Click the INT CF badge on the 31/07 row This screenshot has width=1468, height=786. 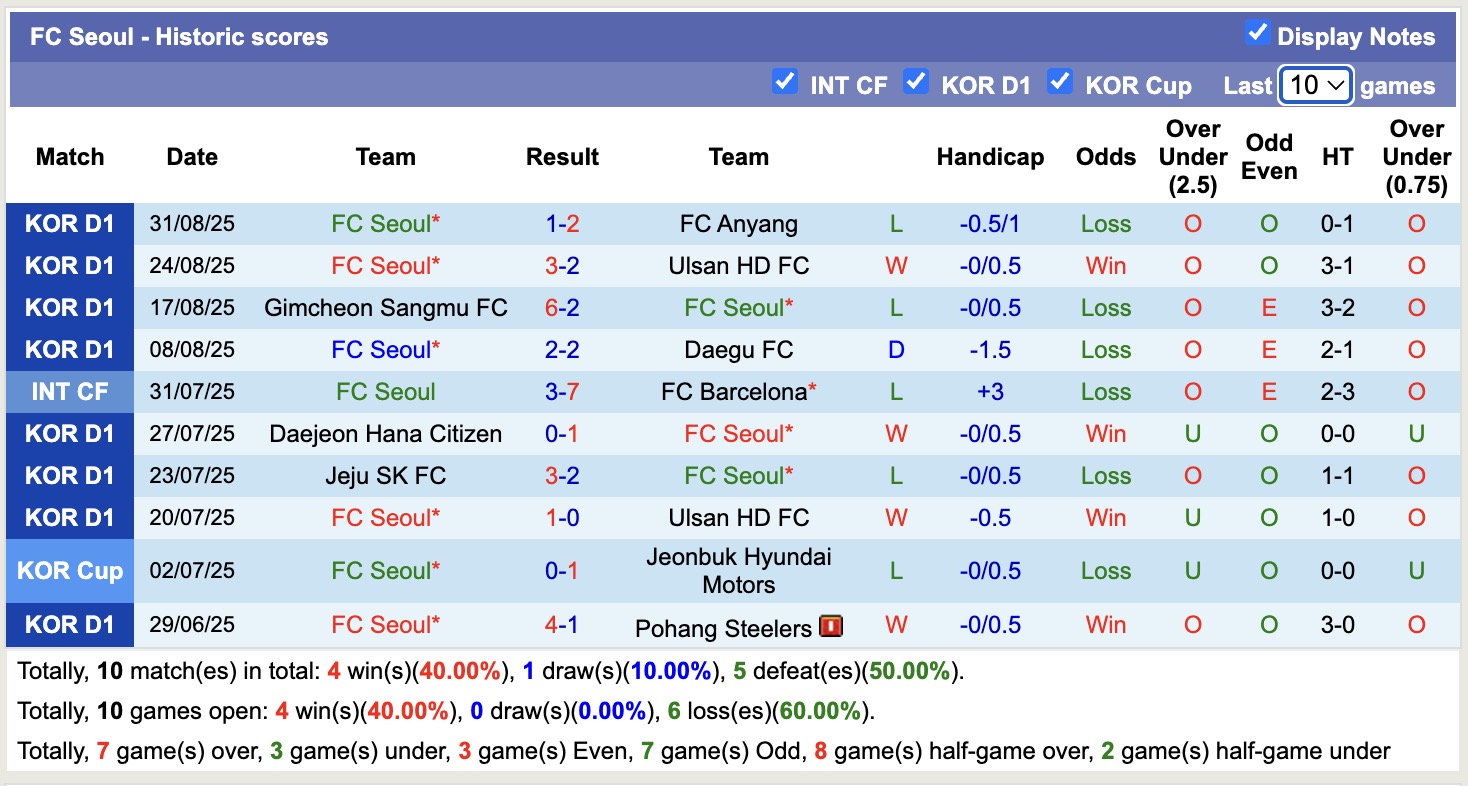tap(70, 391)
